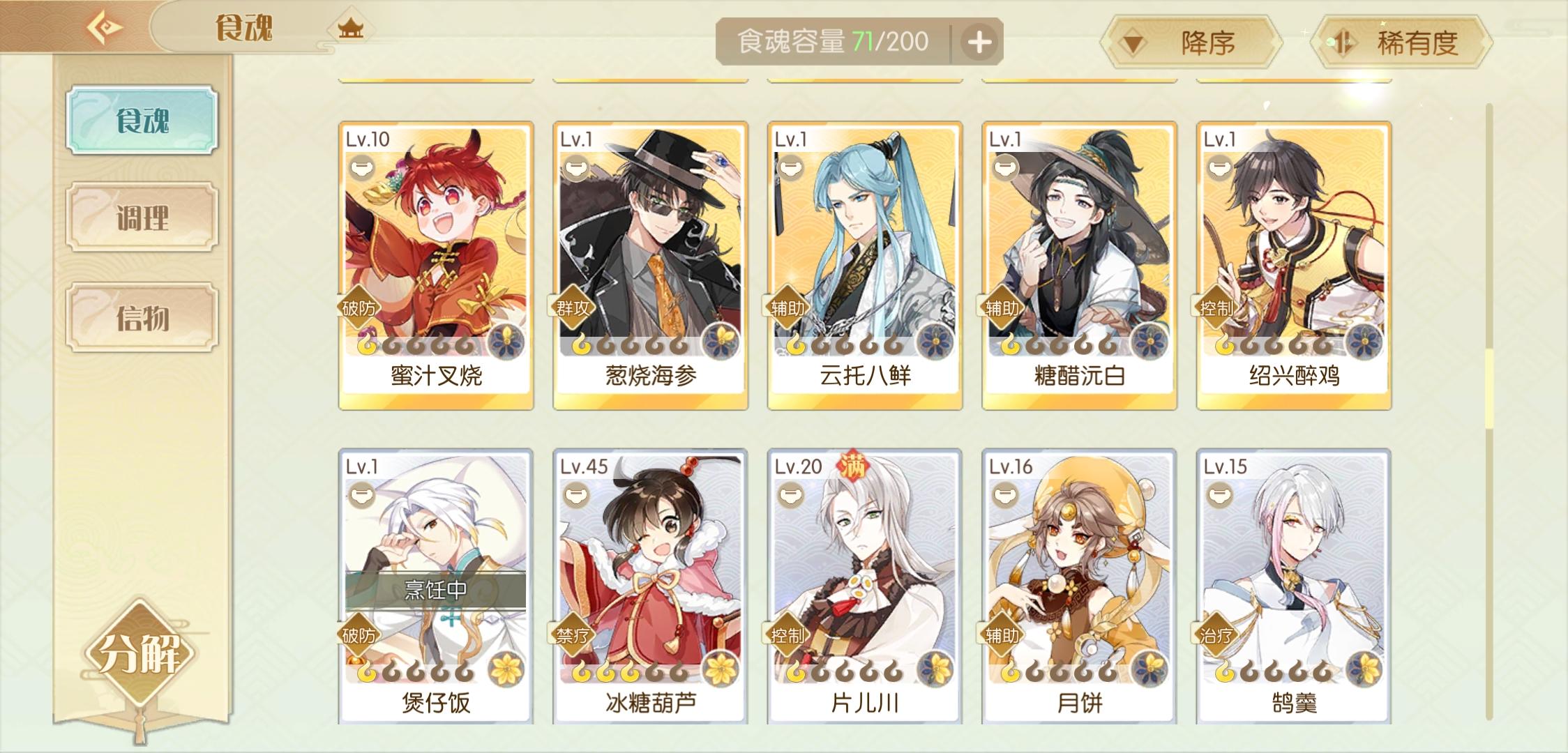This screenshot has height=753, width=1568.
Task: Select the 糖醋沅白 card
Action: [1079, 266]
